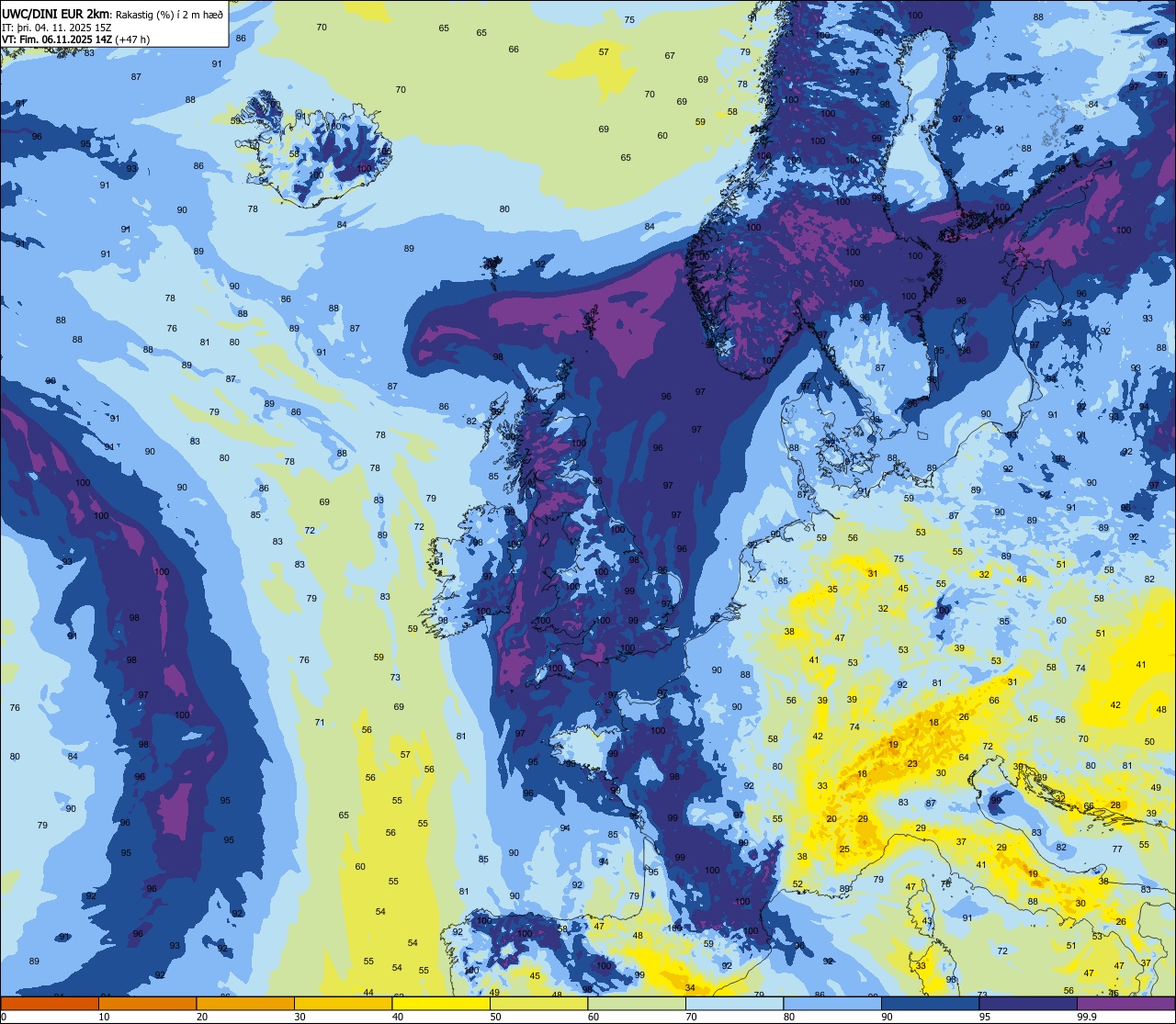
Task: Click the humidity value 34 near the bottom
Action: point(690,988)
